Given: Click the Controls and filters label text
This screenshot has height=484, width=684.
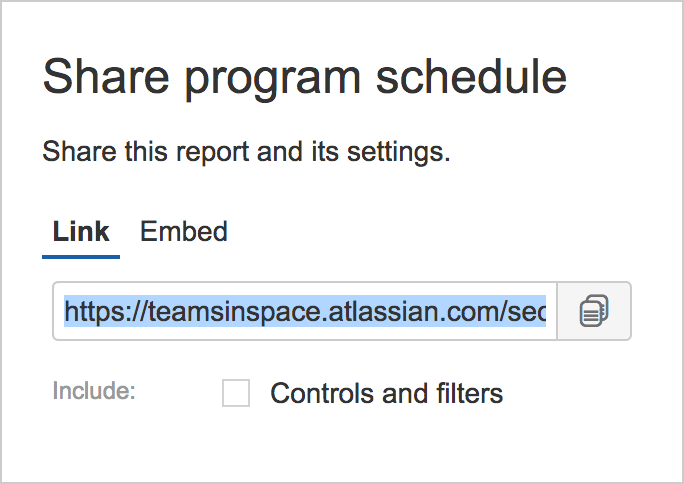Looking at the screenshot, I should pos(386,393).
